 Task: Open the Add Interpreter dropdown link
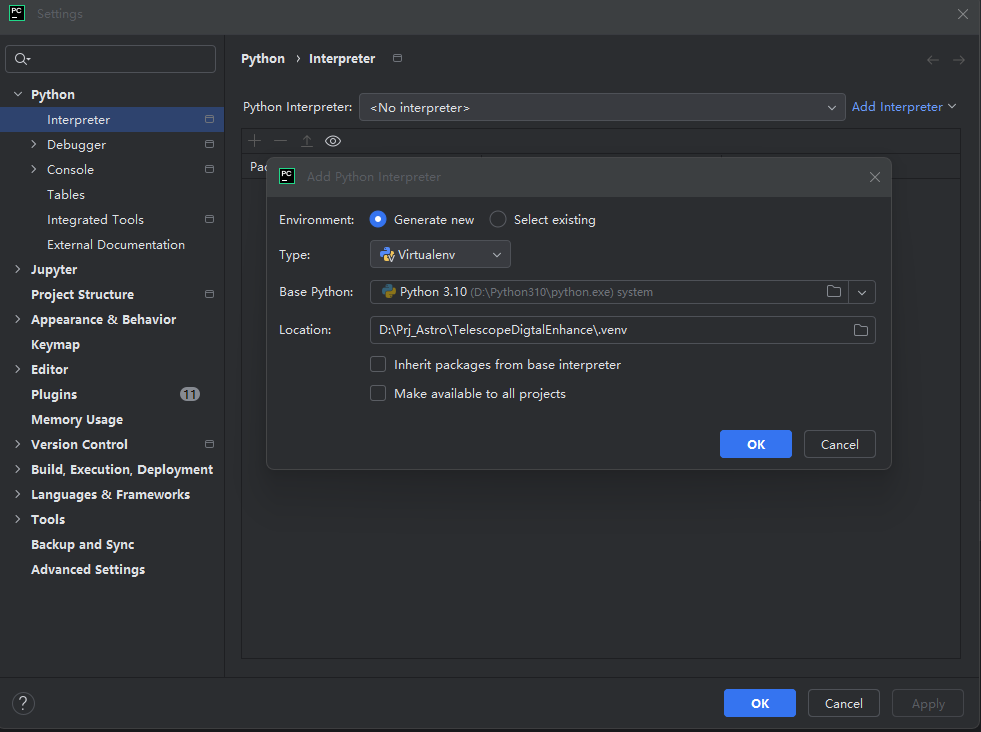click(904, 107)
